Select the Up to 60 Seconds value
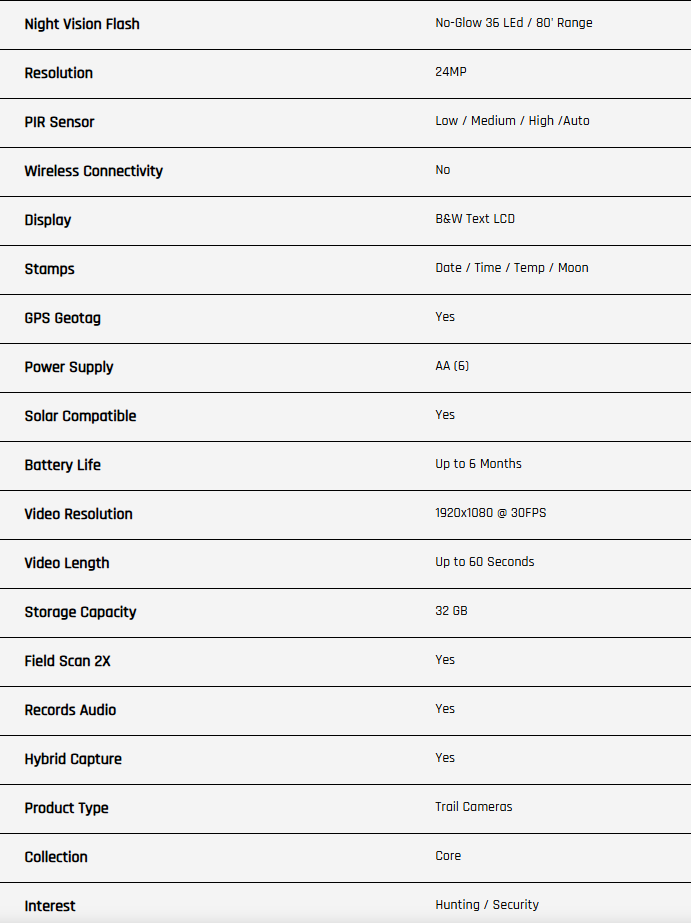Viewport: 691px width, 923px height. 485,562
